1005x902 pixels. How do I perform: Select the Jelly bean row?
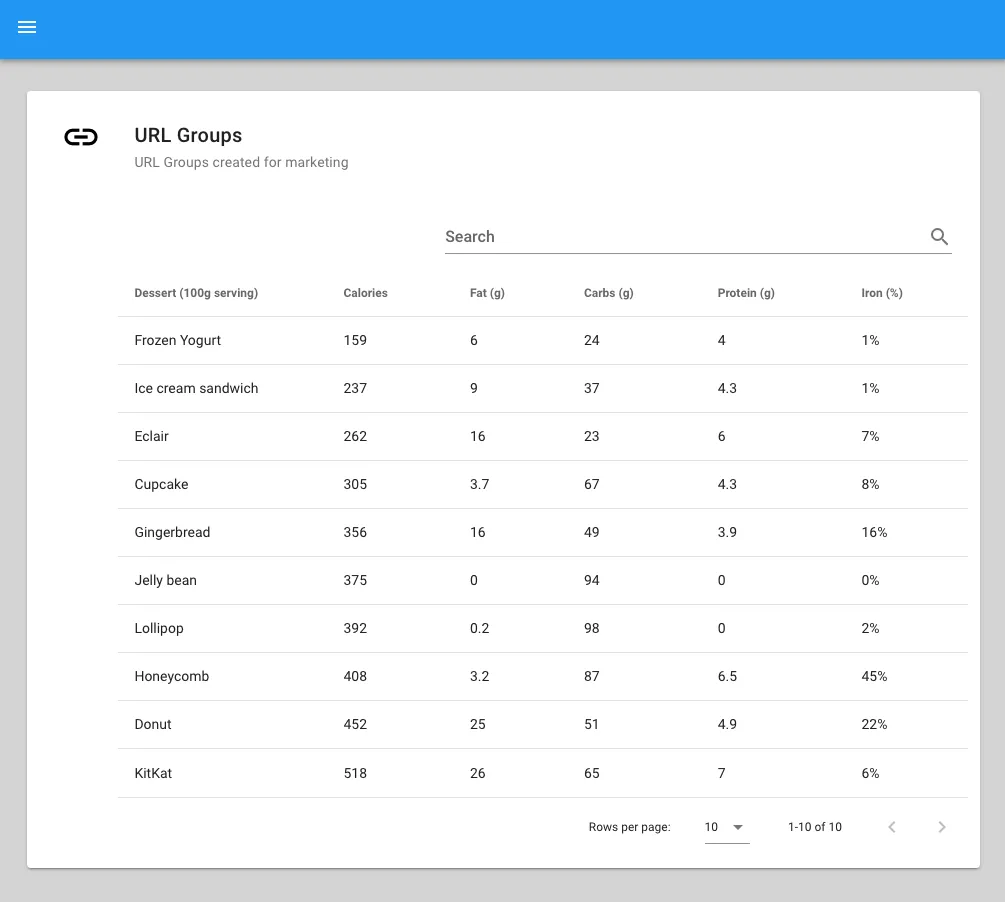543,580
